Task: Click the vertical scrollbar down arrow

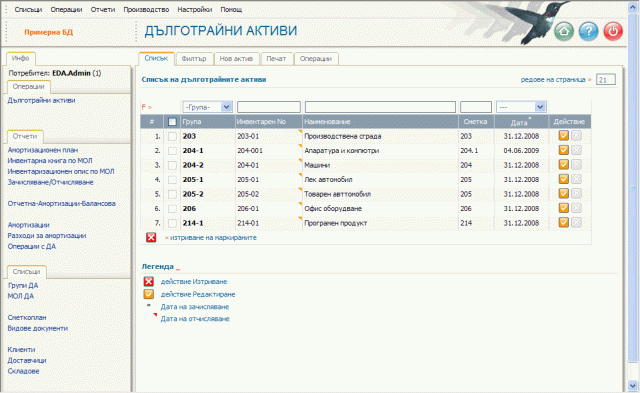Action: pyautogui.click(x=633, y=385)
